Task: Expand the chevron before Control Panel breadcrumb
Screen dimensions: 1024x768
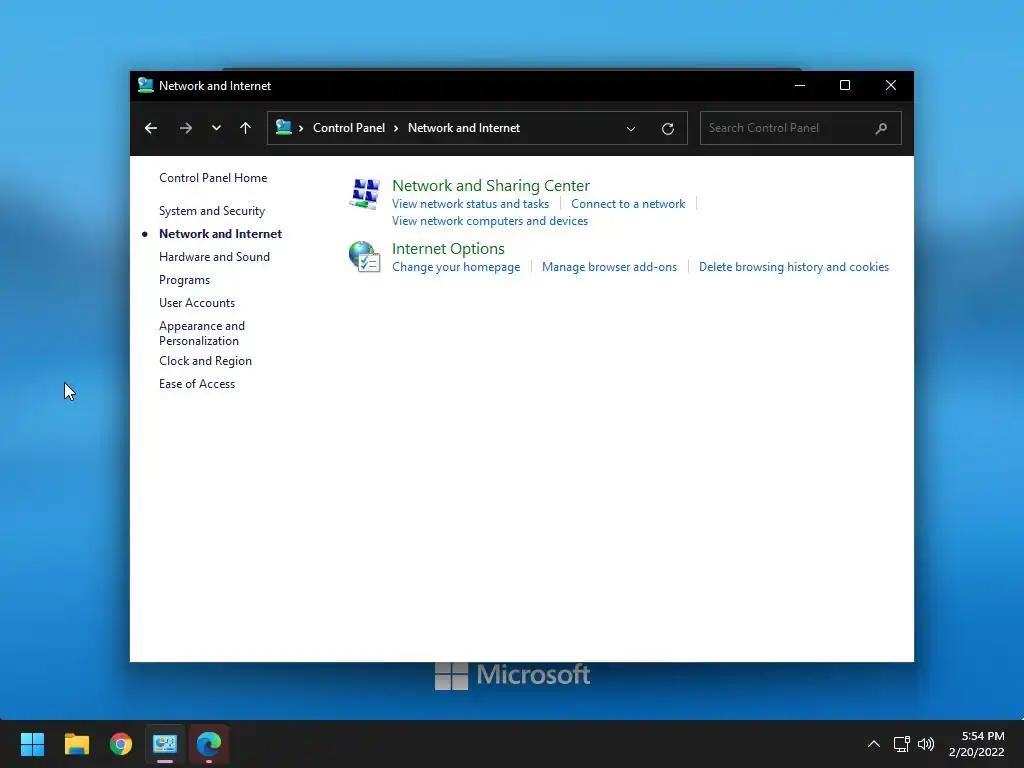Action: click(x=301, y=128)
